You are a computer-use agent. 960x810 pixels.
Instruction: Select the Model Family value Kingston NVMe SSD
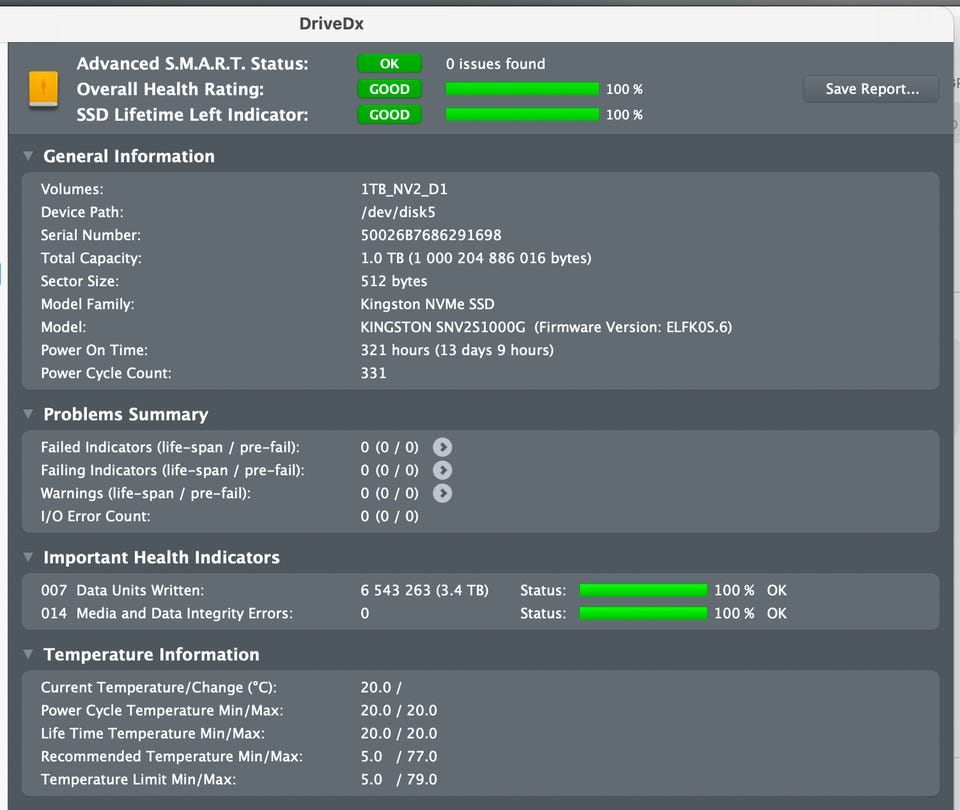coord(427,304)
